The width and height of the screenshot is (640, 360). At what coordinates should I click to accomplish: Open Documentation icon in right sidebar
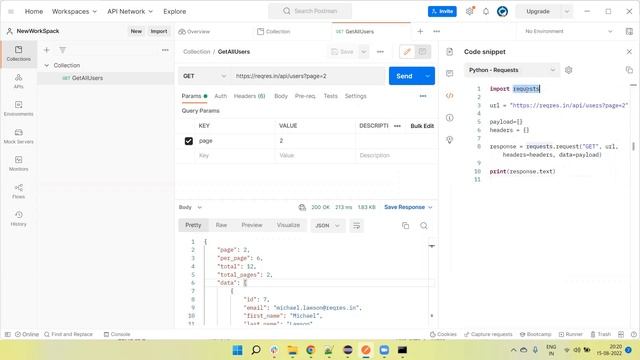449,51
